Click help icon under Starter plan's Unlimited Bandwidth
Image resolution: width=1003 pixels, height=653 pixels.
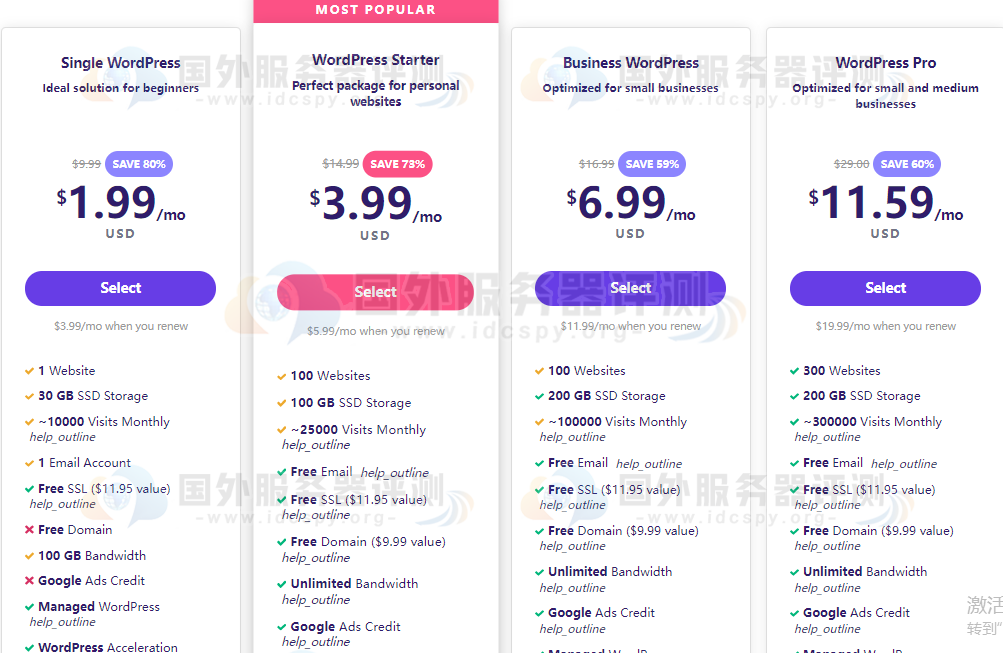click(x=316, y=600)
